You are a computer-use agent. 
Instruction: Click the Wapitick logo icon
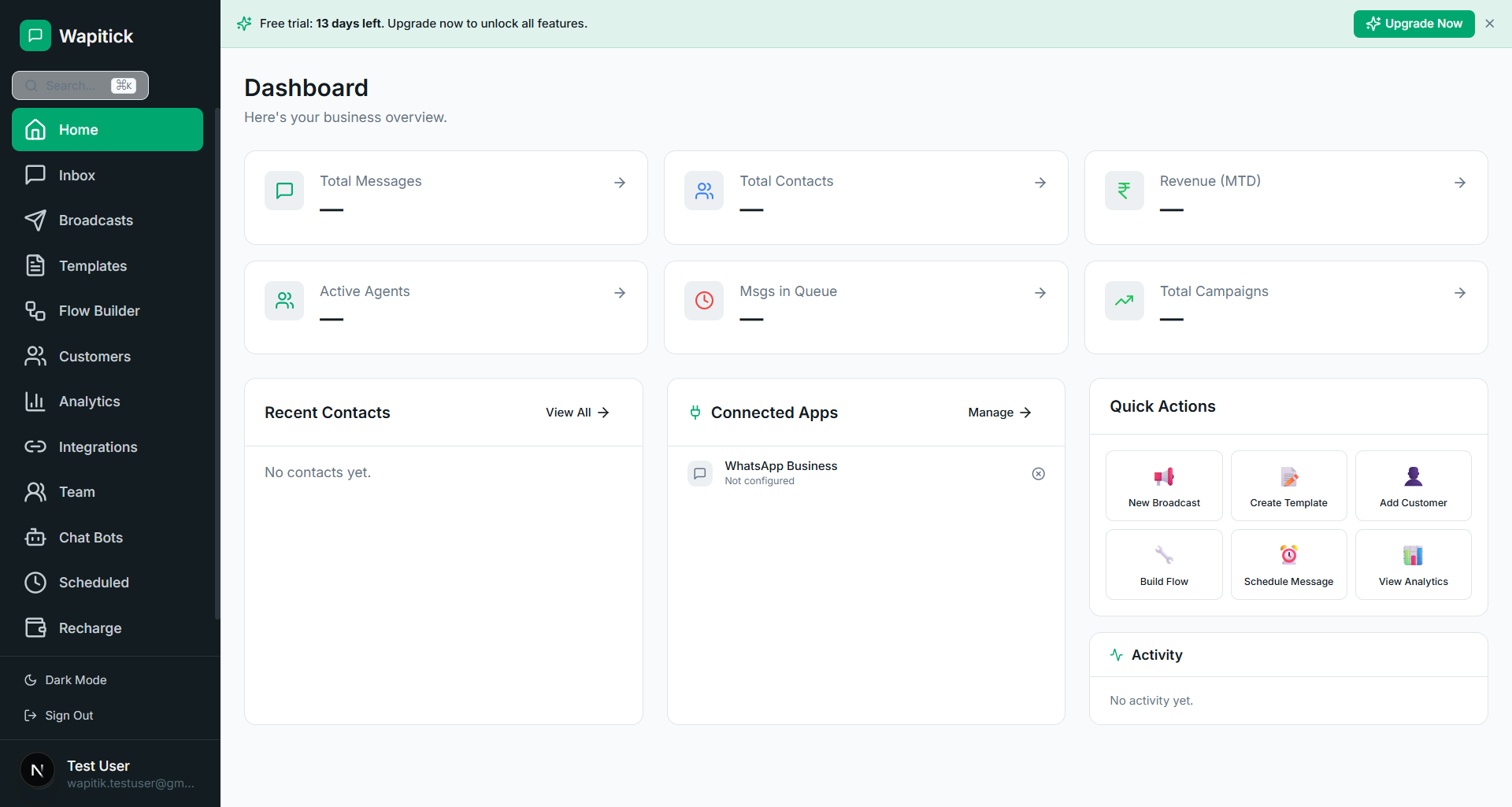pos(35,35)
